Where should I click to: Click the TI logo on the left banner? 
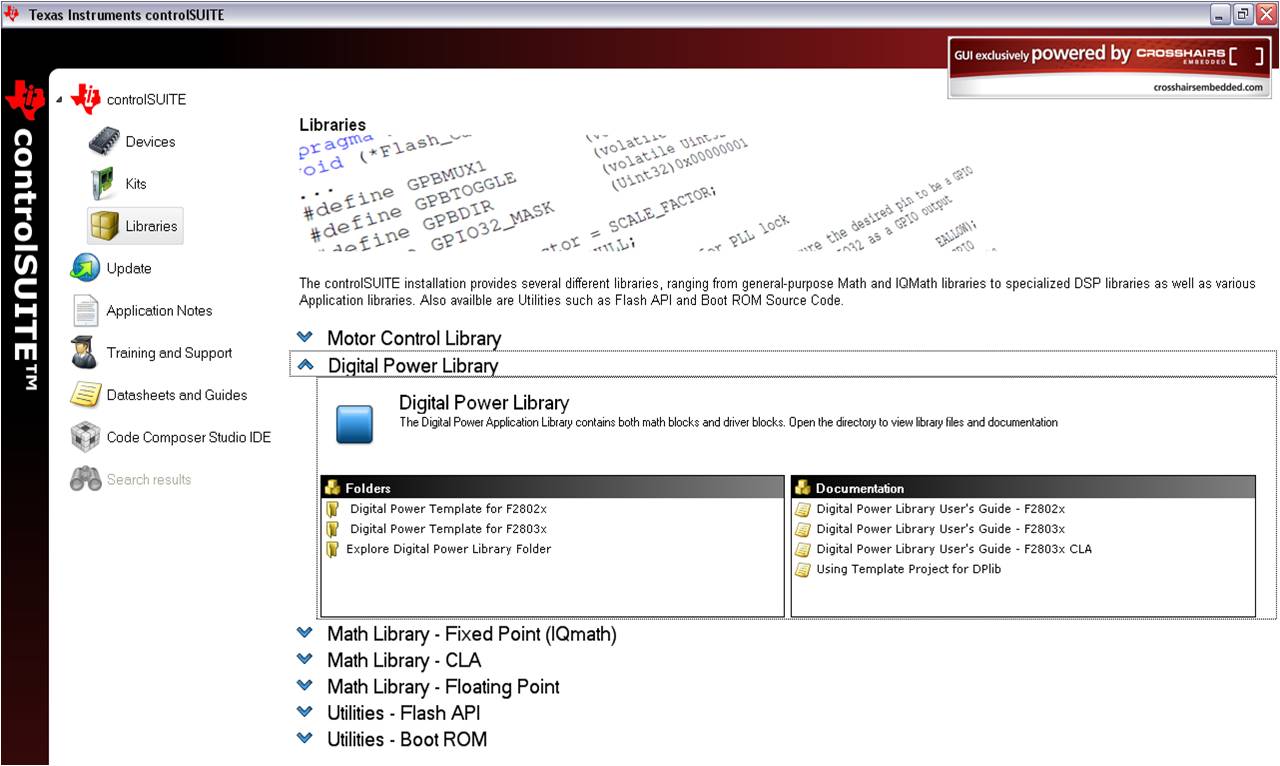click(x=25, y=100)
